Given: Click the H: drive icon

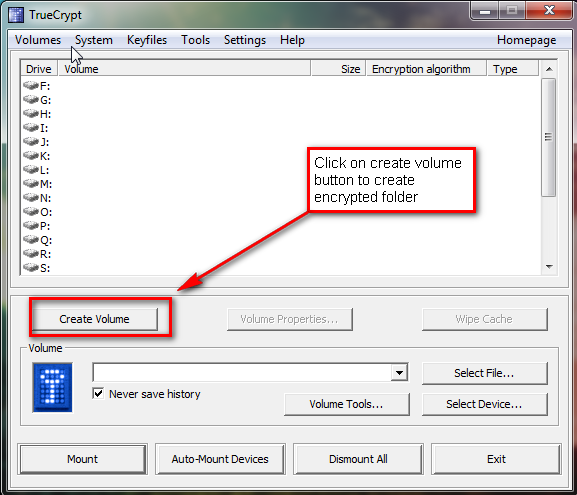Looking at the screenshot, I should click(31, 114).
